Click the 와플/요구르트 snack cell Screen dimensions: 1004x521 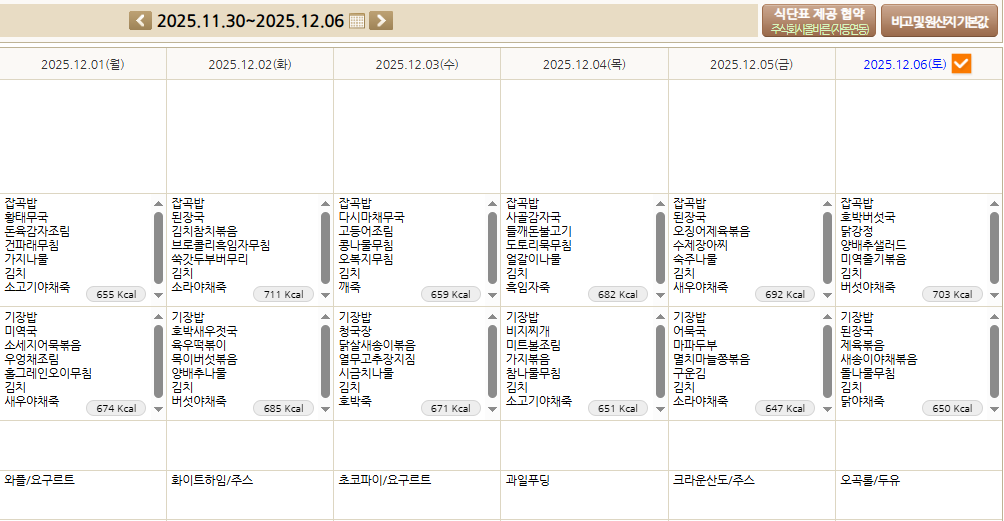coord(40,480)
